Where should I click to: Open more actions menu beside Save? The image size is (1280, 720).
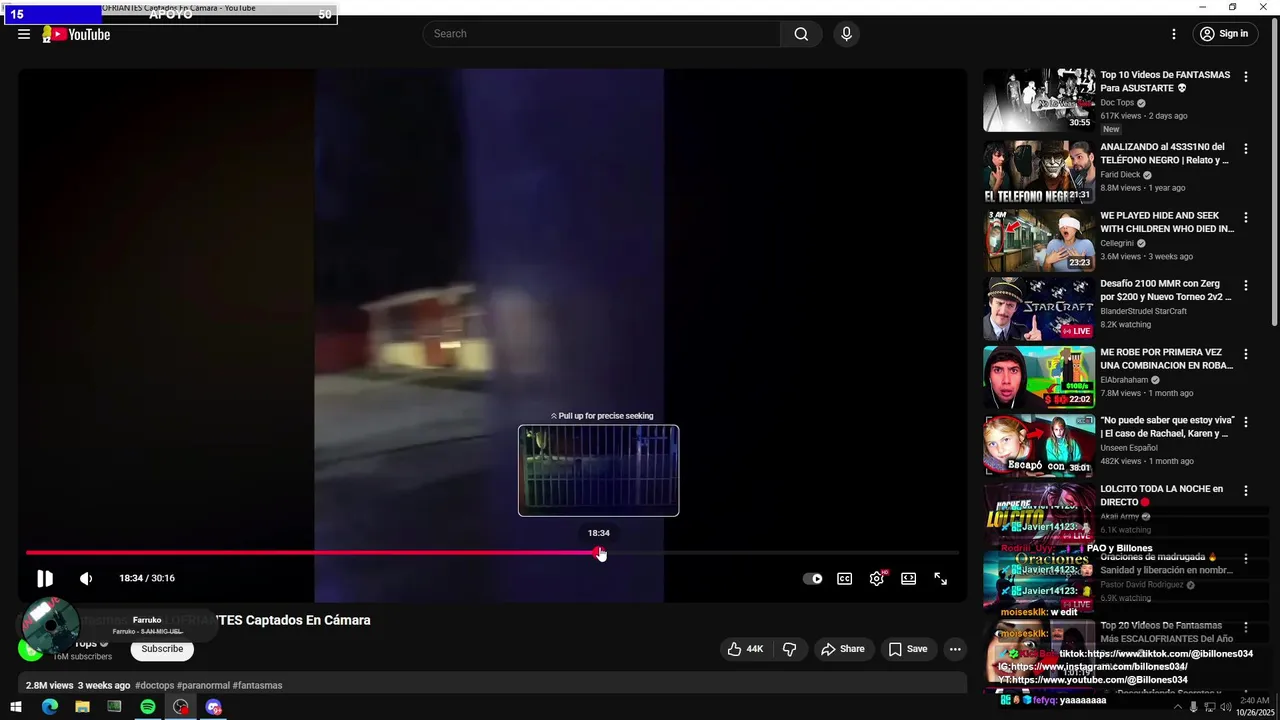(x=955, y=649)
